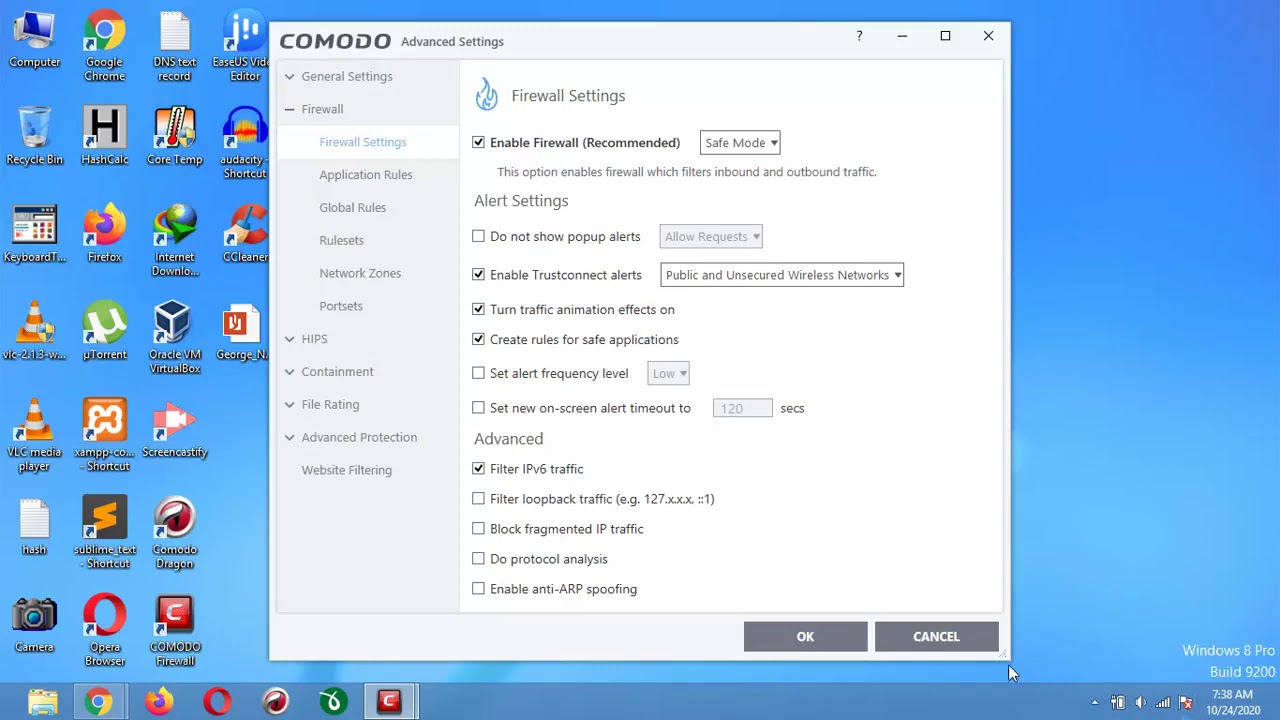The image size is (1280, 720).
Task: Open Website Filtering settings
Action: [347, 470]
